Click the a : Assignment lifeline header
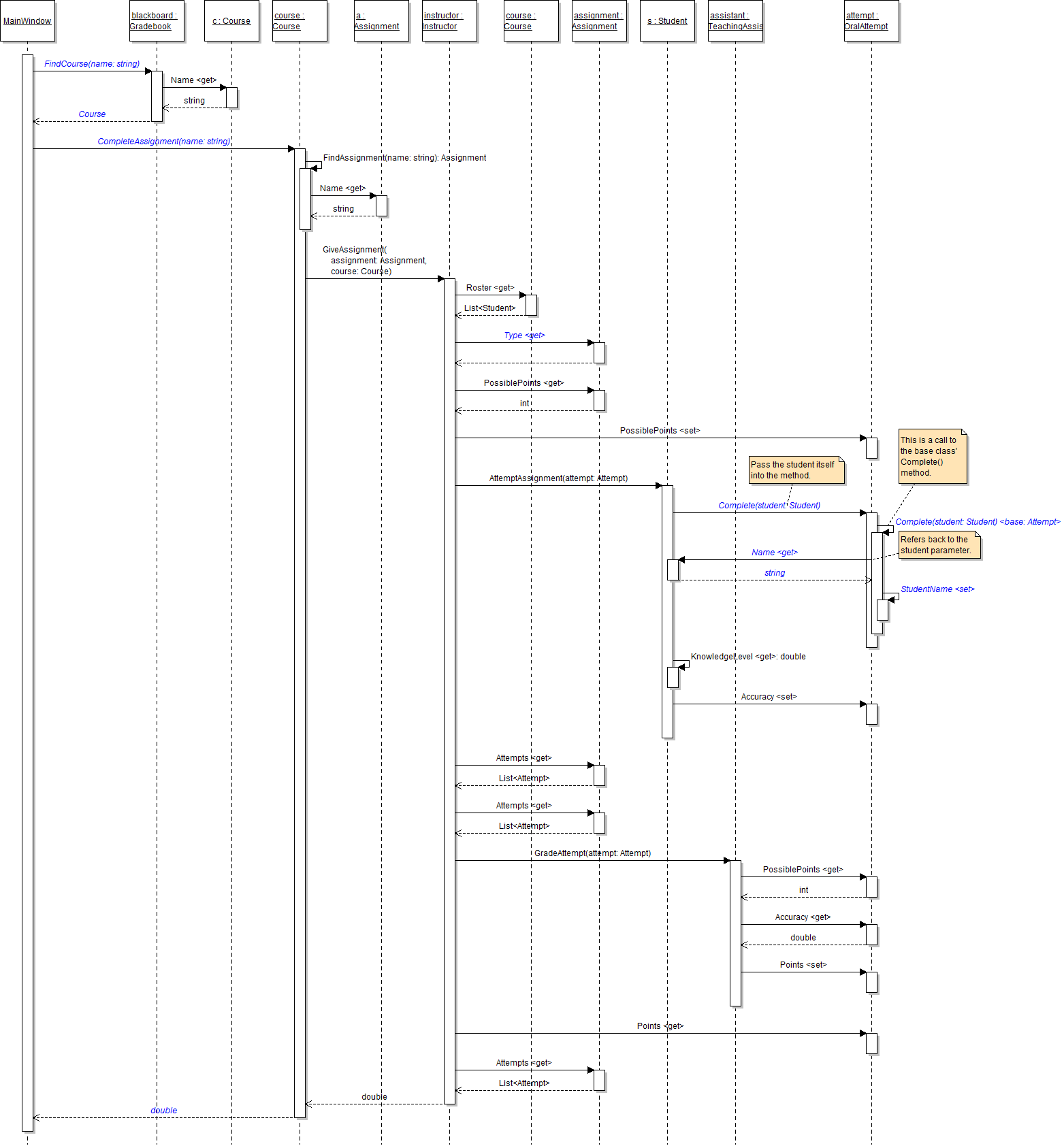Viewport: 1064px width, 1148px height. (x=381, y=21)
